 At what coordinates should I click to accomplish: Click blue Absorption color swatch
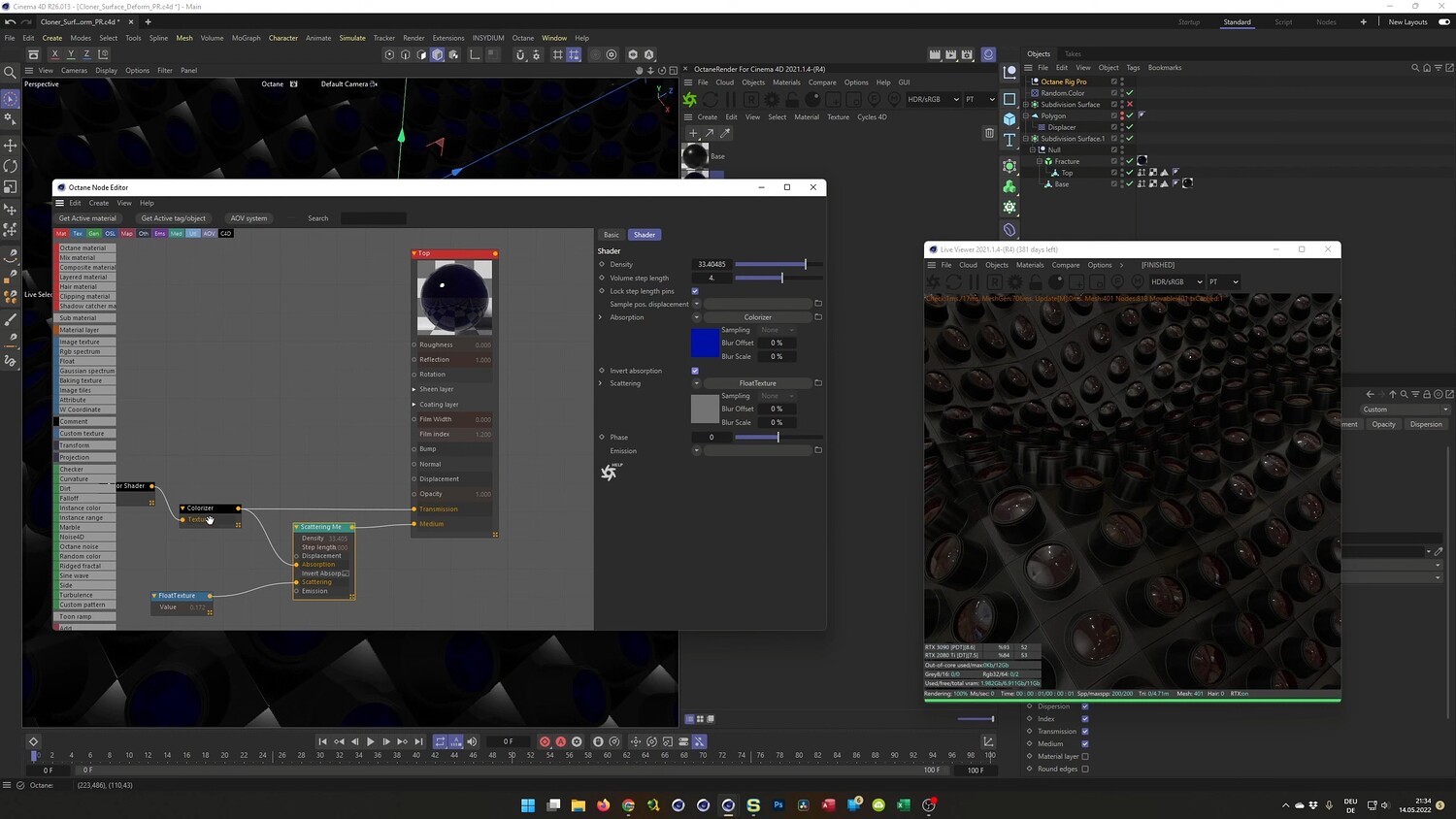click(x=705, y=343)
